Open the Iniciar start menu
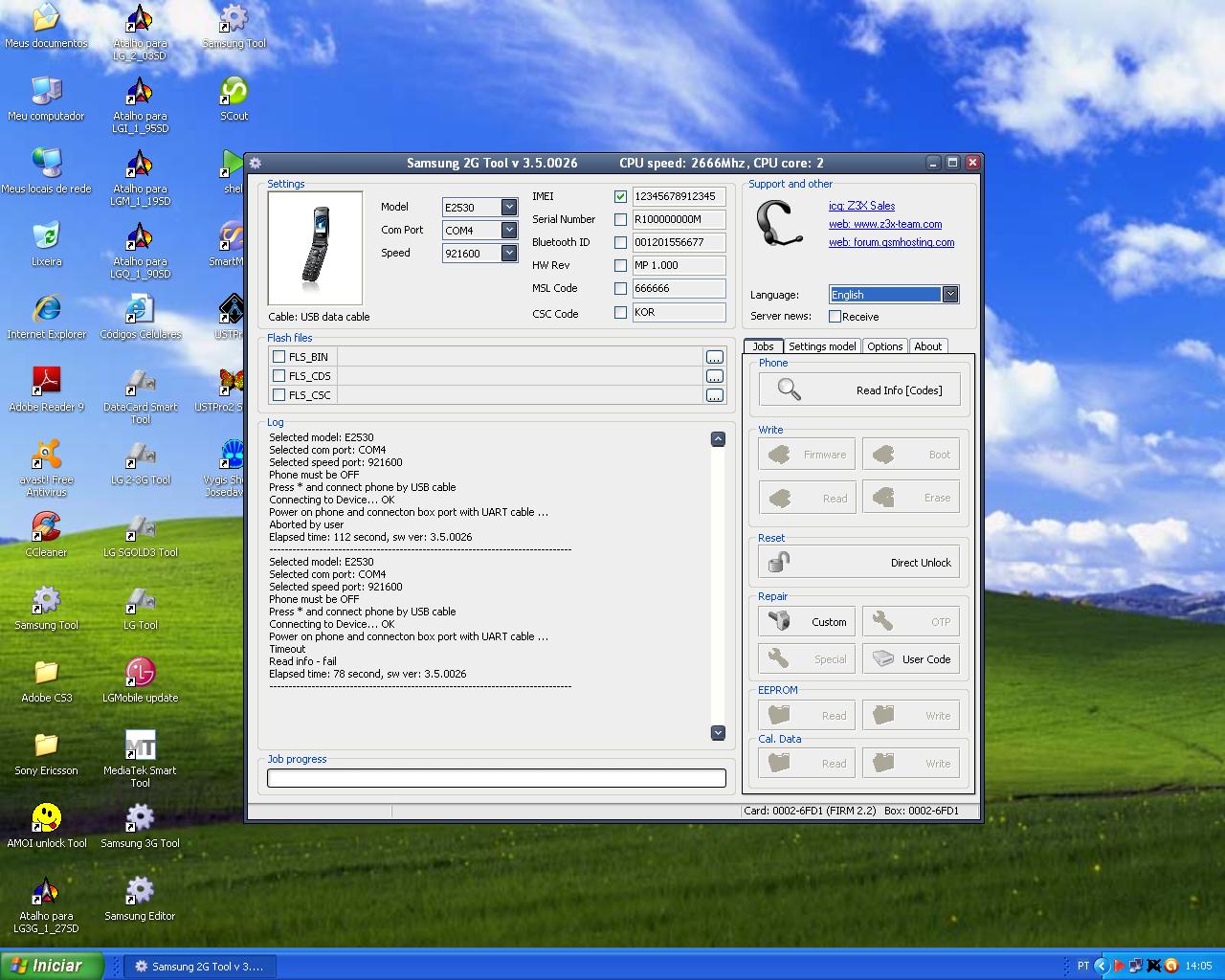 pyautogui.click(x=52, y=966)
